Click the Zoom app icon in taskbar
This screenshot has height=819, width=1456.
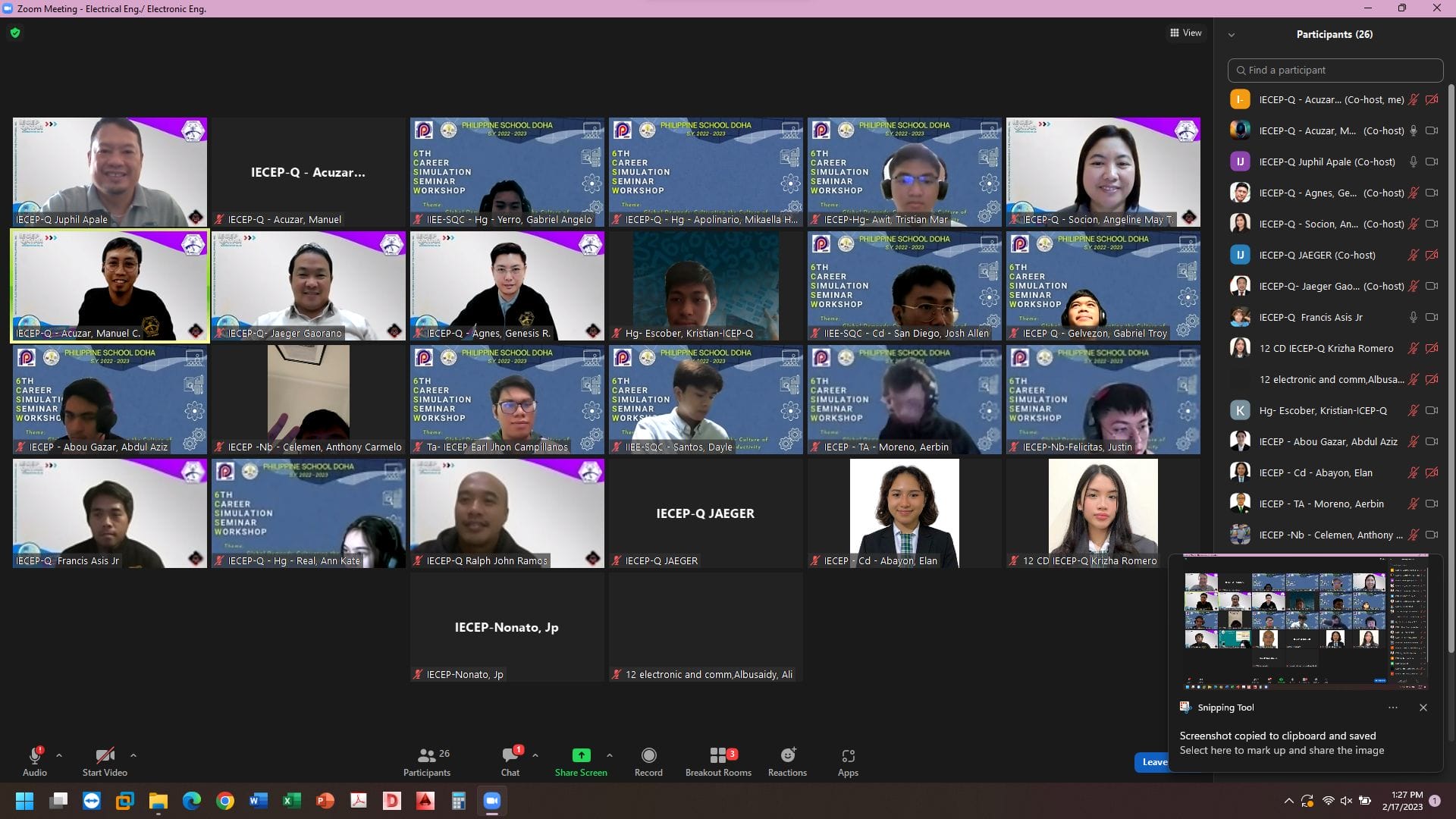coord(492,801)
